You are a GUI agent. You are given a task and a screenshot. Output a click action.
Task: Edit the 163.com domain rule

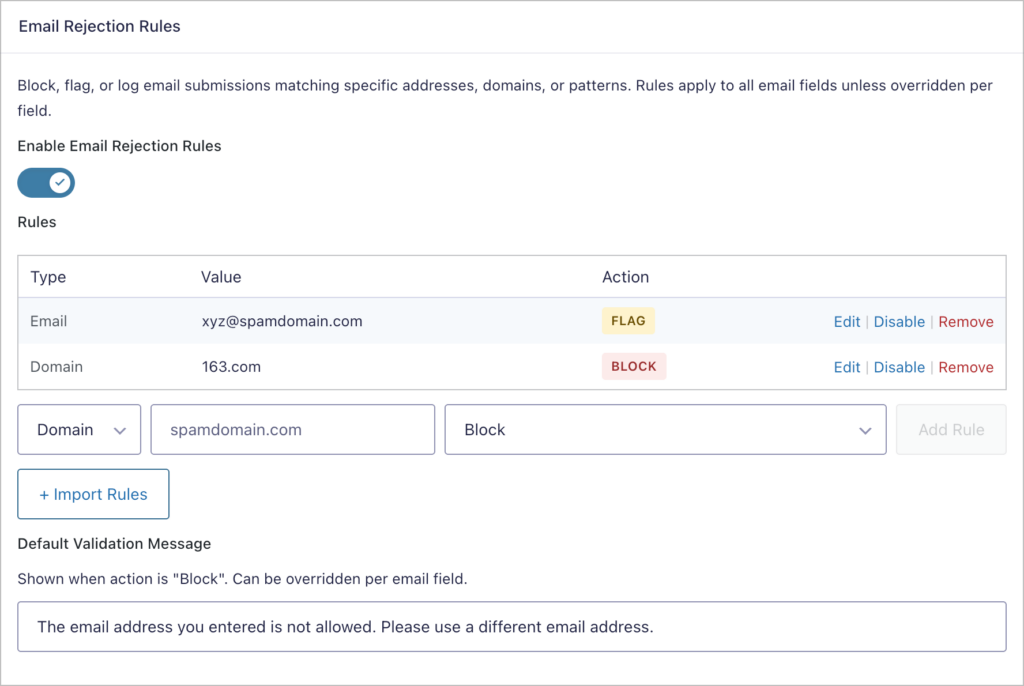(846, 367)
